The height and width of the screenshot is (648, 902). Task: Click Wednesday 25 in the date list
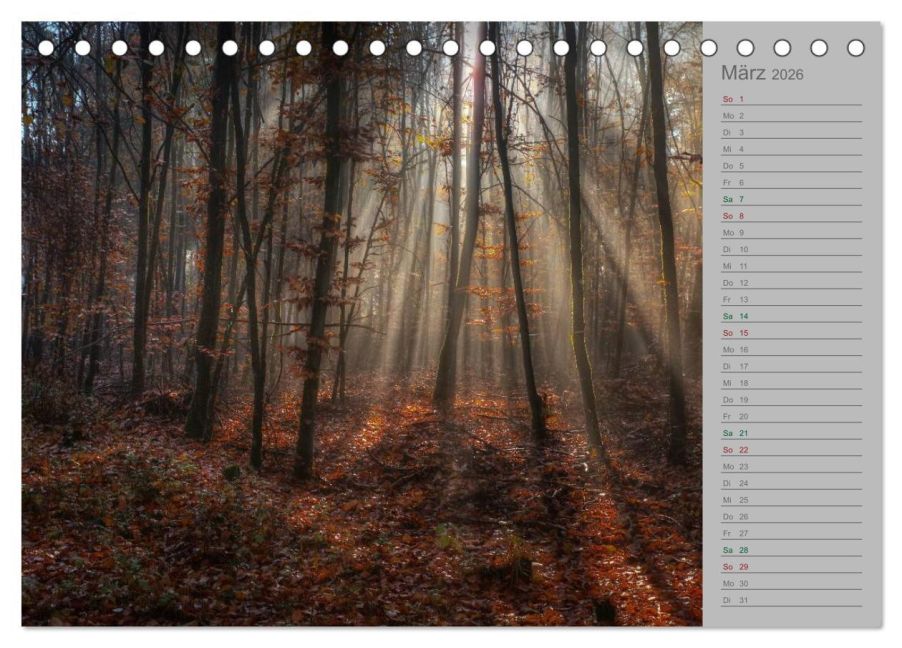[792, 500]
